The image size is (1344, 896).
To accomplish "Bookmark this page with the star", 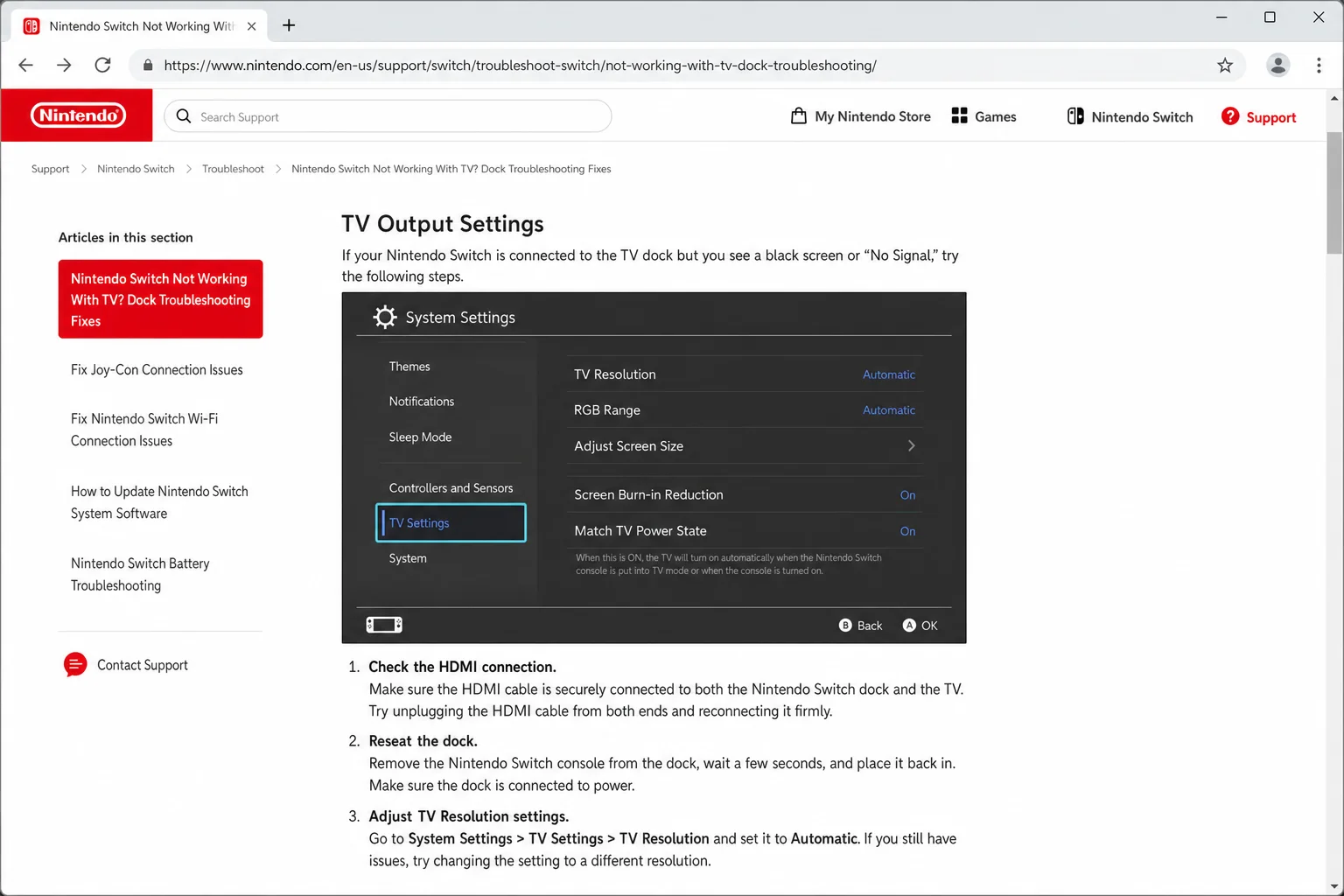I will point(1225,65).
